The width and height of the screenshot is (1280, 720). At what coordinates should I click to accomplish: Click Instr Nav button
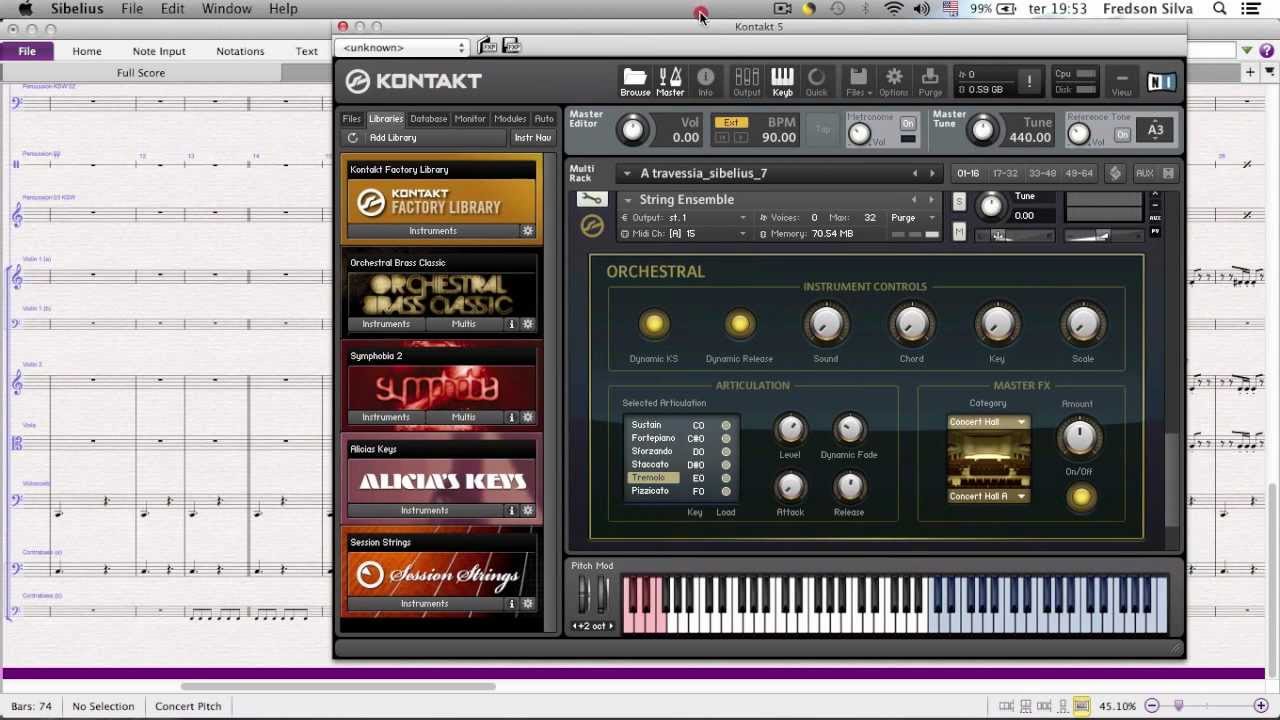tap(533, 138)
